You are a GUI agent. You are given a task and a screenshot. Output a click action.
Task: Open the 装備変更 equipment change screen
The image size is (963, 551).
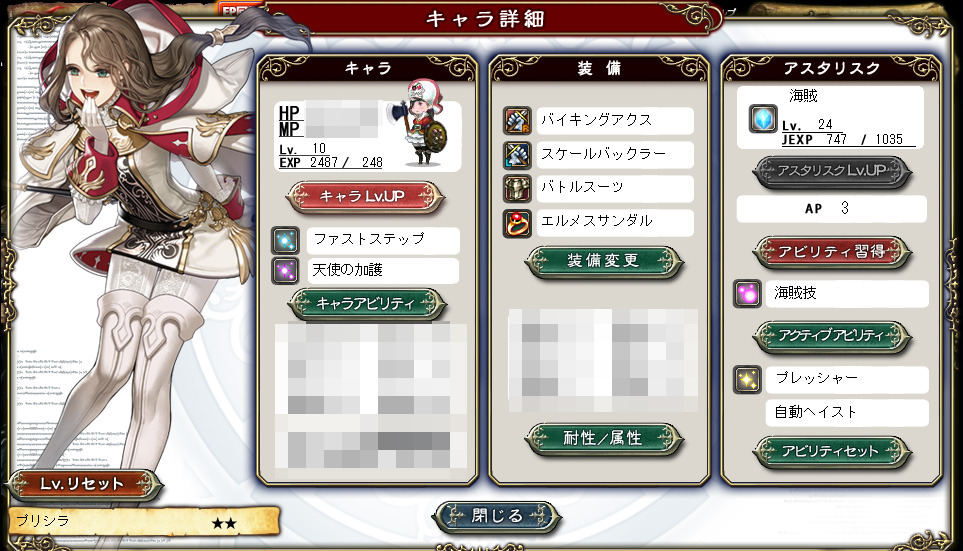pyautogui.click(x=604, y=261)
